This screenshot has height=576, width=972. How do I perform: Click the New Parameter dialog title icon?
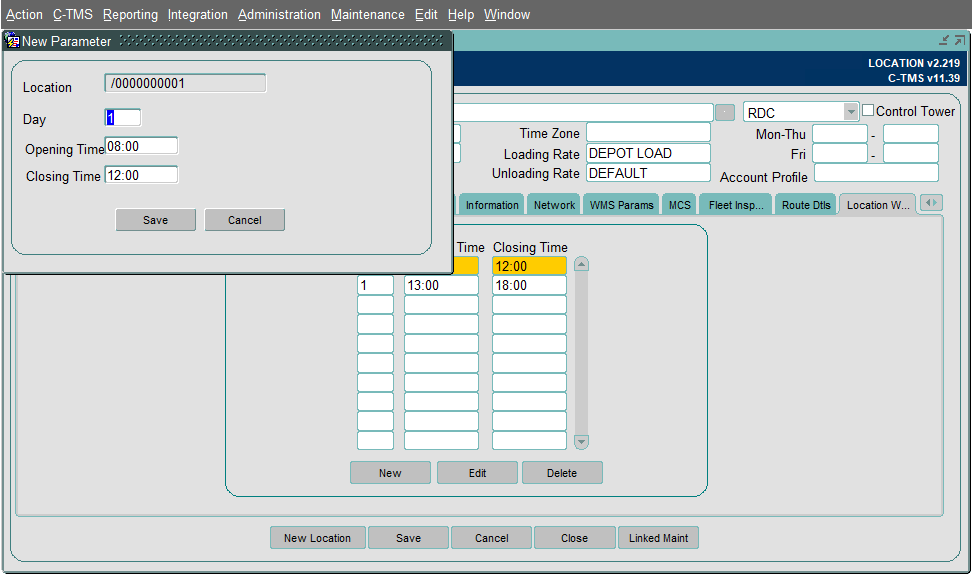tap(12, 41)
